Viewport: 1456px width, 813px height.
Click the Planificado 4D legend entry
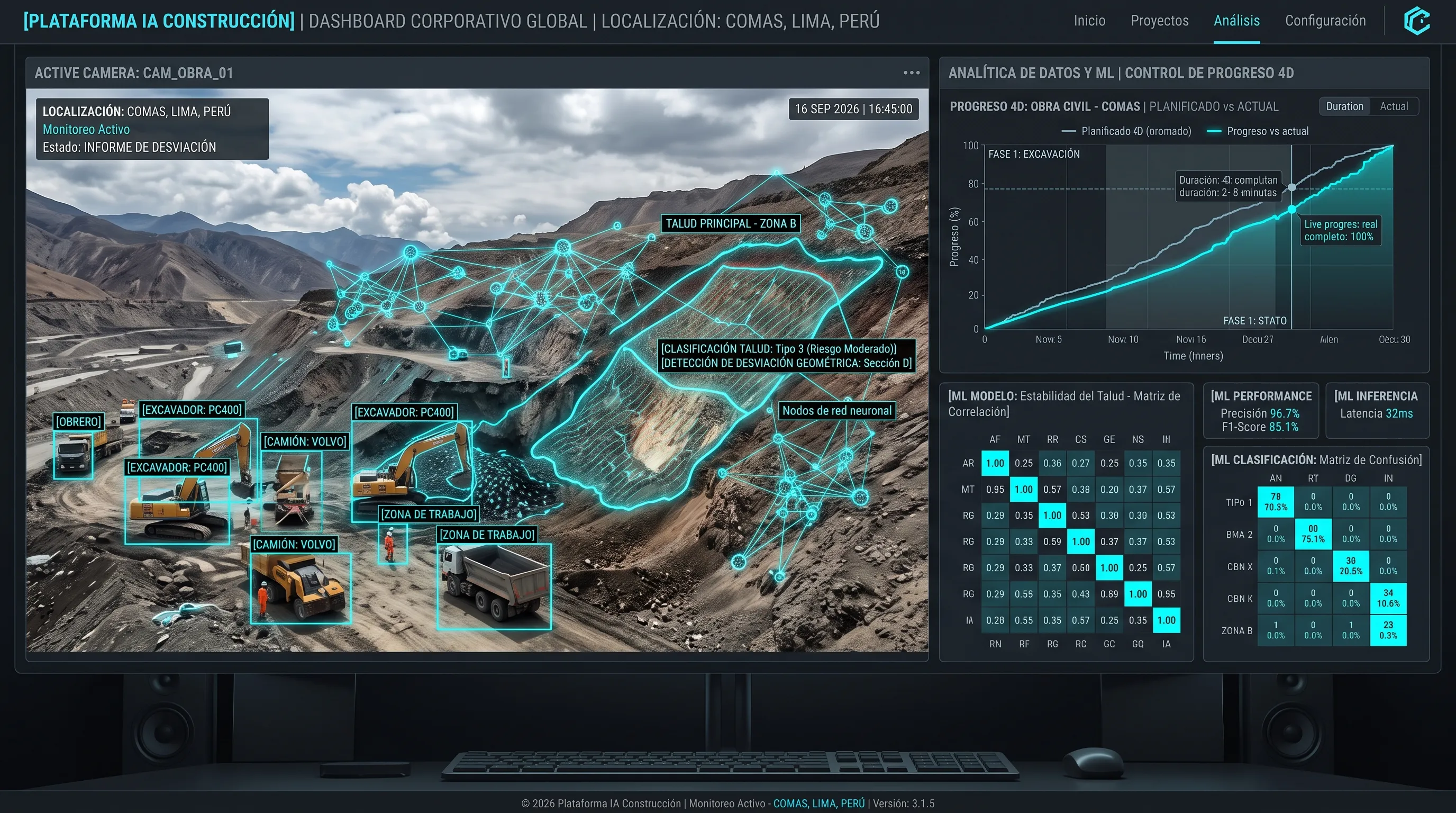1126,131
